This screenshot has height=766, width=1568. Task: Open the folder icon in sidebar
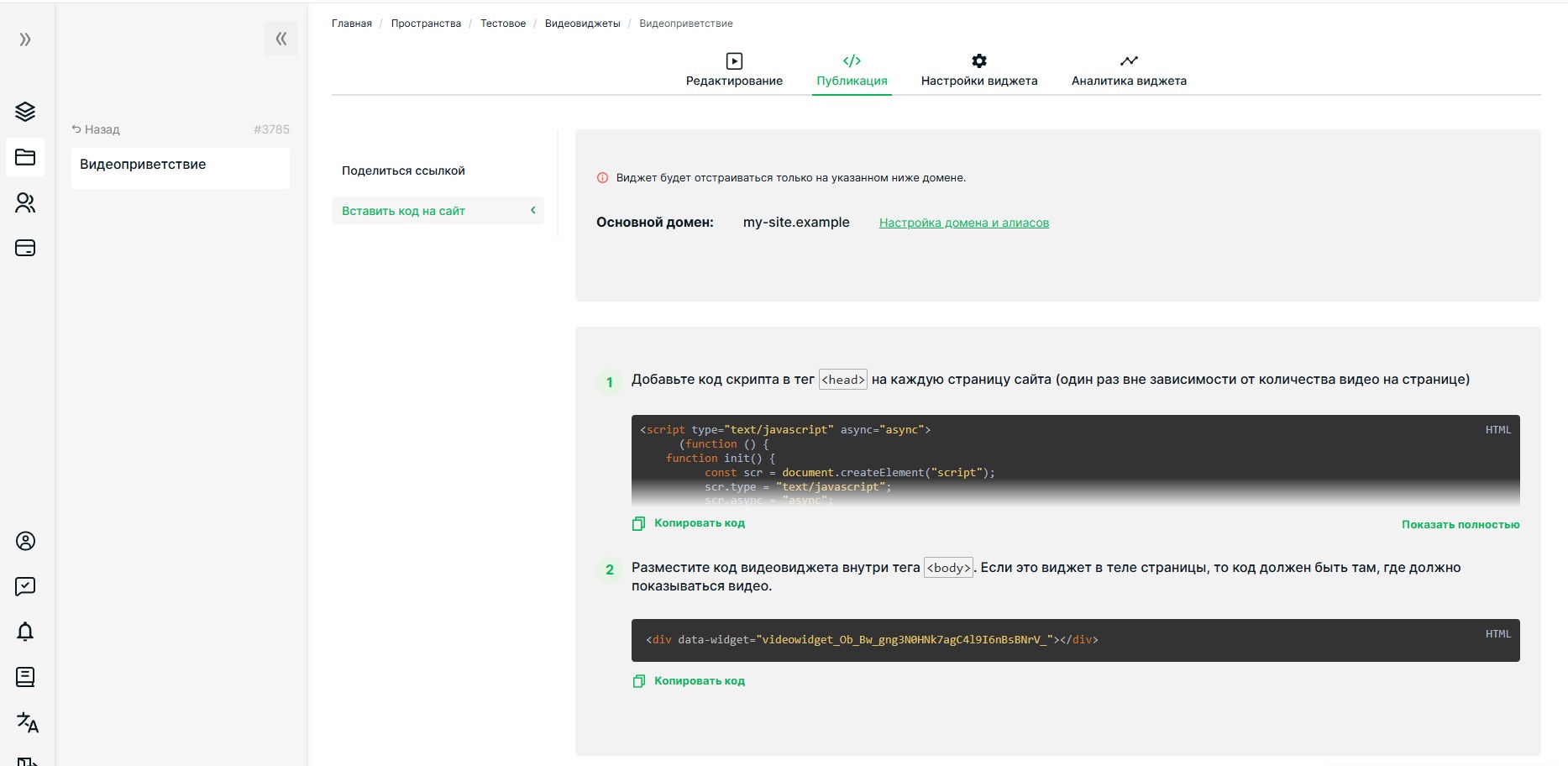click(25, 157)
